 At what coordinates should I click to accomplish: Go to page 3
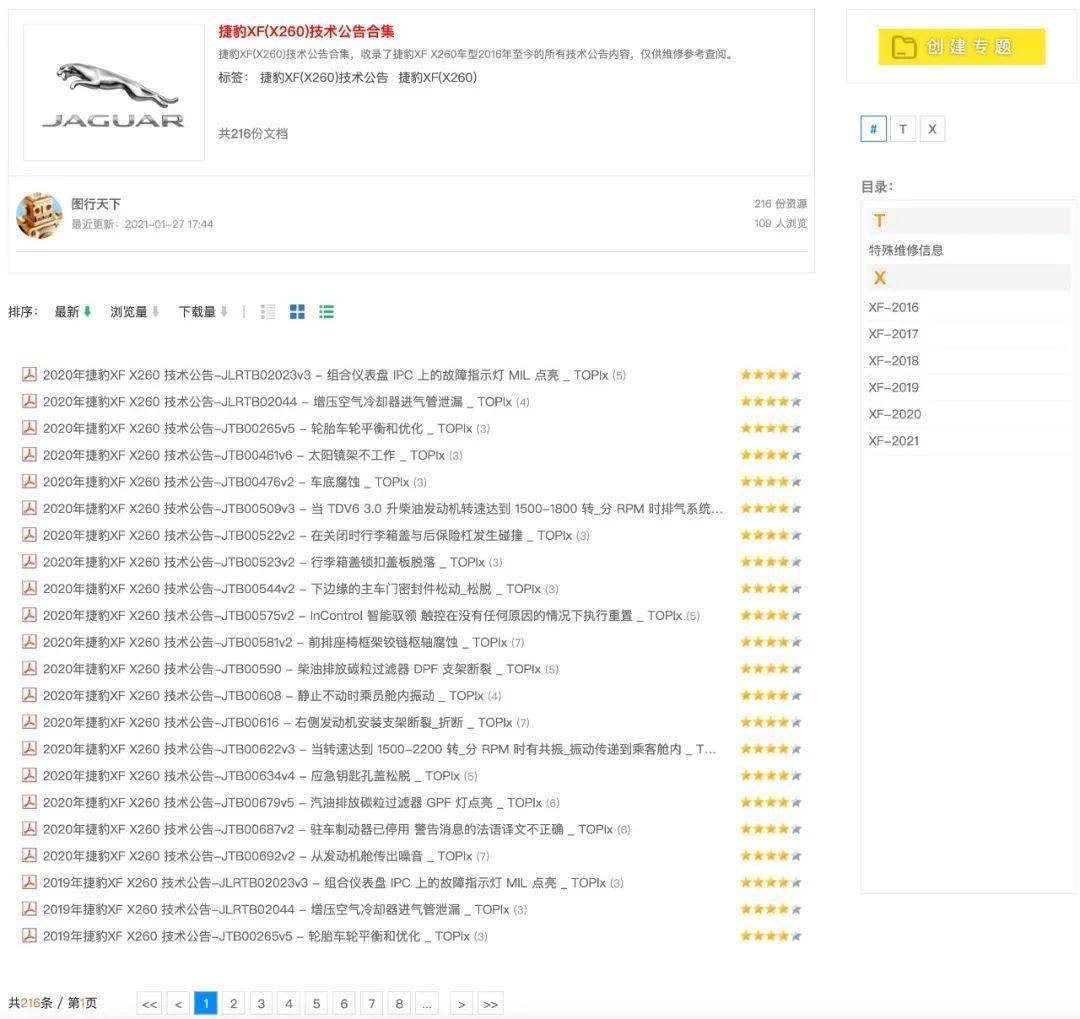click(261, 1003)
